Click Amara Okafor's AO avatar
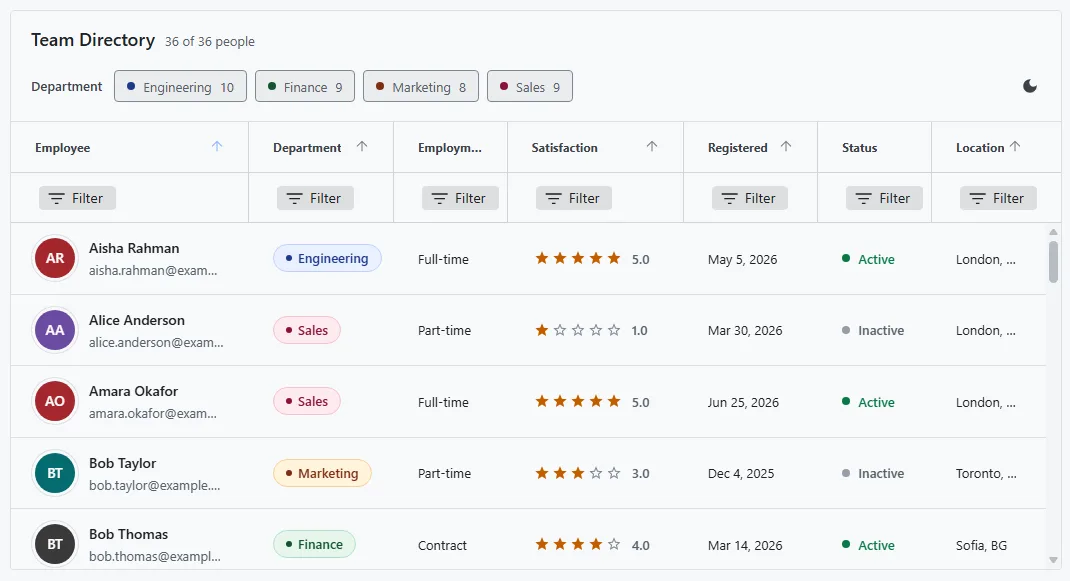 (55, 401)
